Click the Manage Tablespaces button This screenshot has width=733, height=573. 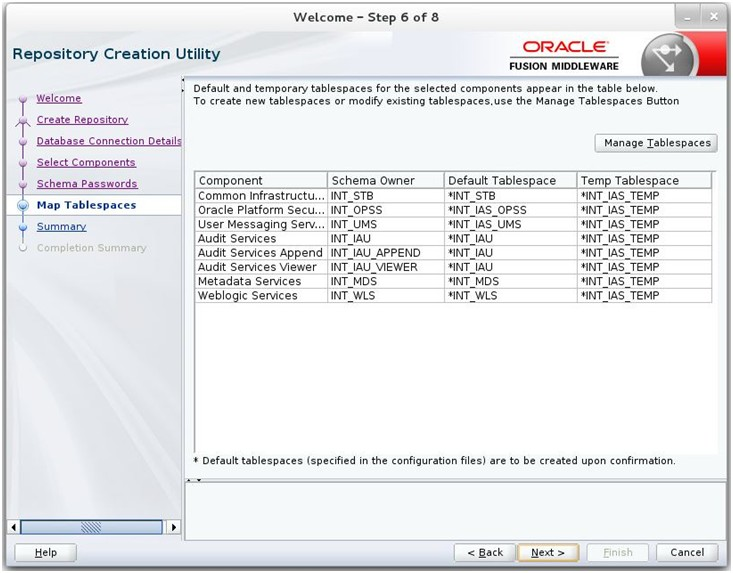pyautogui.click(x=656, y=143)
